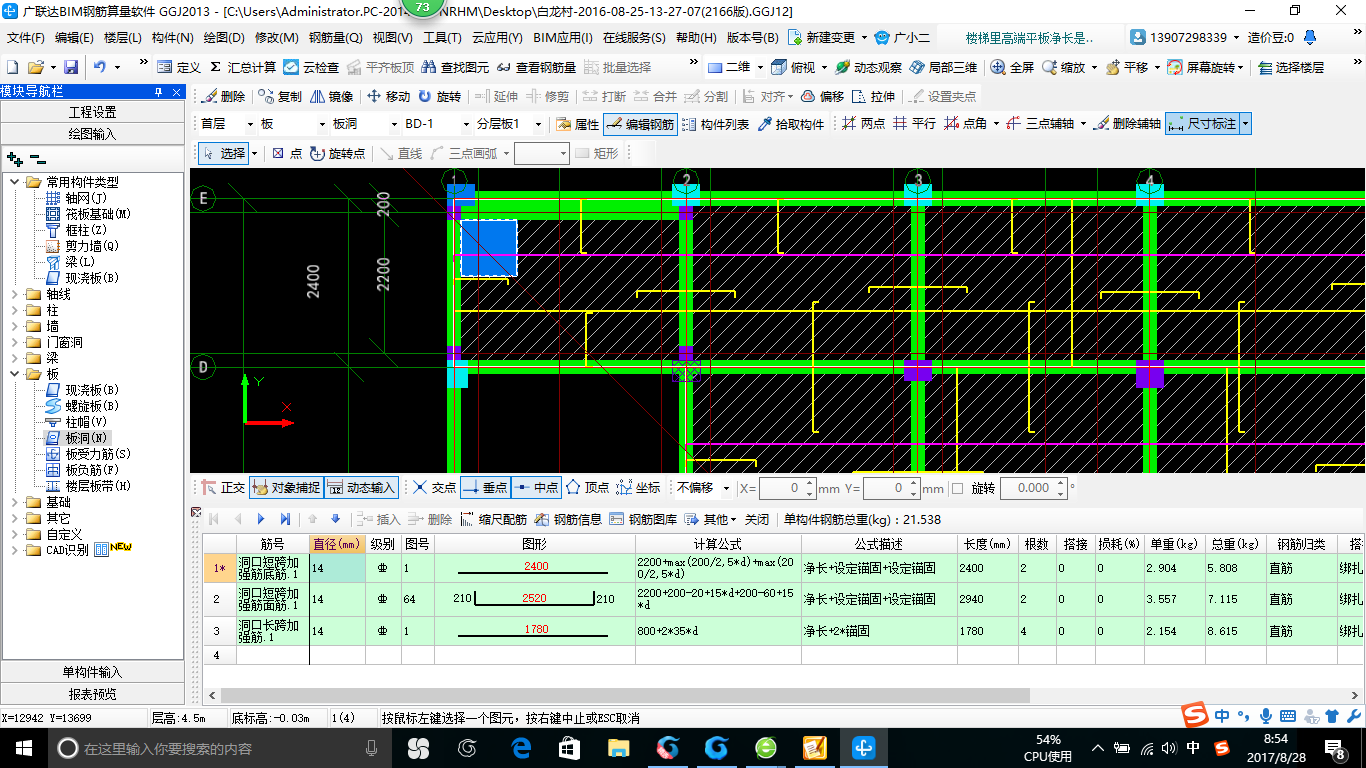Viewport: 1366px width, 768px height.
Task: Select the 移动 move tool
Action: click(x=389, y=96)
